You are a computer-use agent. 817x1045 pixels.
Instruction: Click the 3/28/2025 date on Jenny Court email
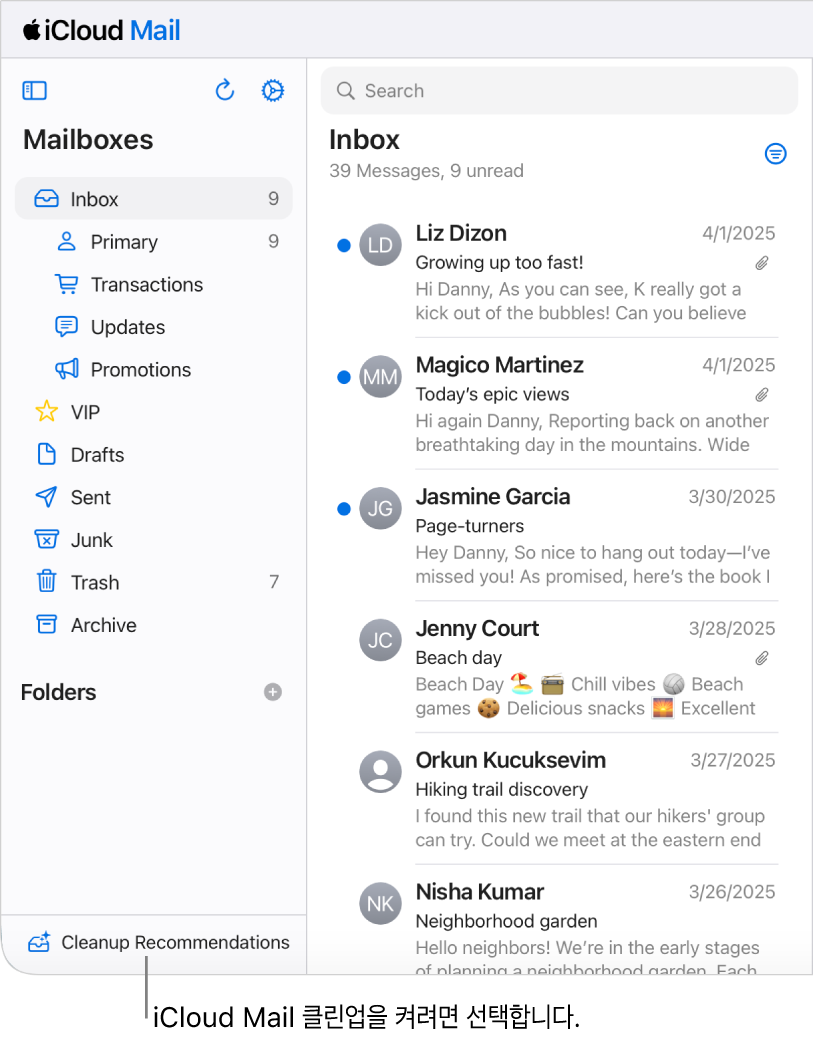[x=732, y=628]
